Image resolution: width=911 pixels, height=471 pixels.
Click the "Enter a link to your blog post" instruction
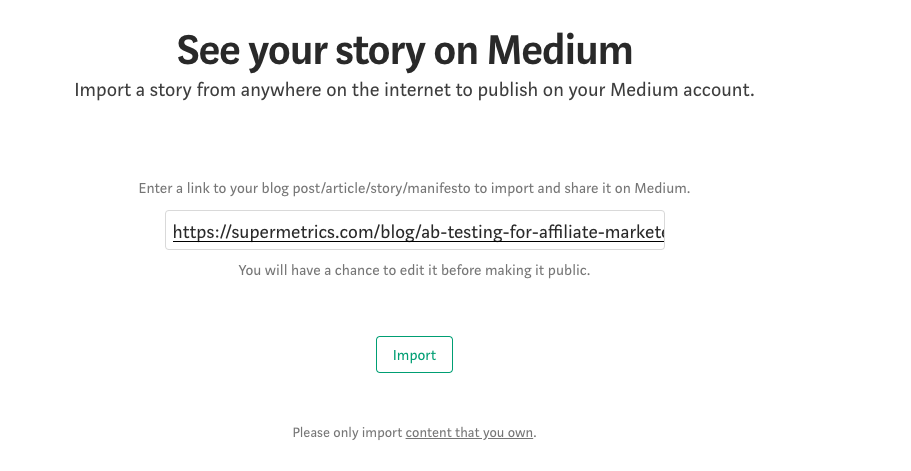click(x=414, y=188)
